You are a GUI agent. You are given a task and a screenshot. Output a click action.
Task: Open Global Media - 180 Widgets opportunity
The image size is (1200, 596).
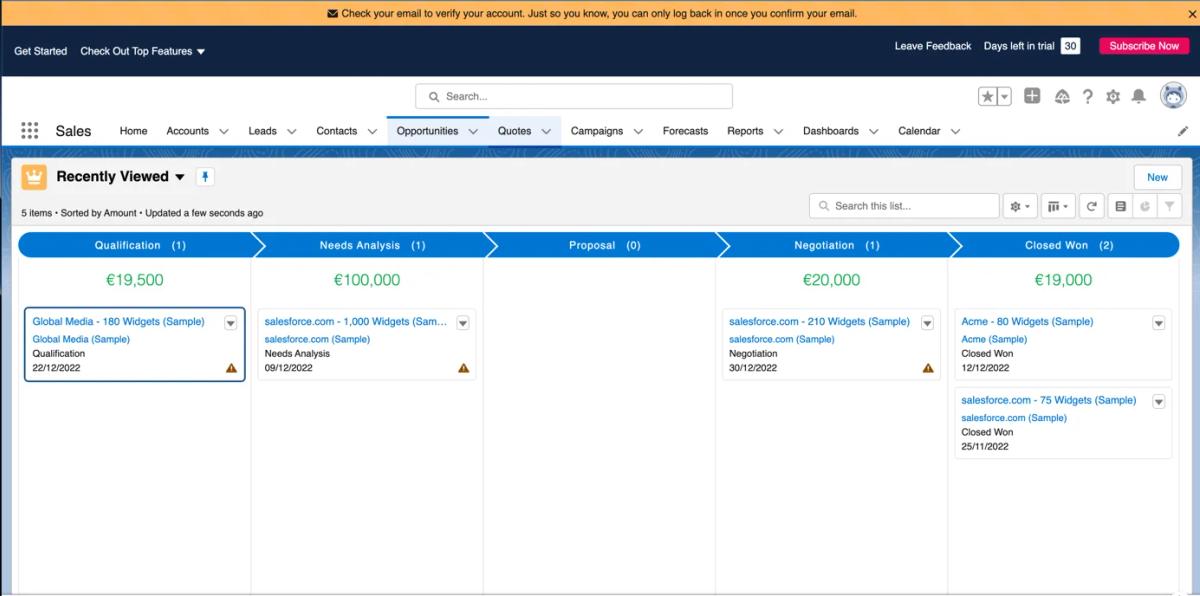(x=118, y=322)
